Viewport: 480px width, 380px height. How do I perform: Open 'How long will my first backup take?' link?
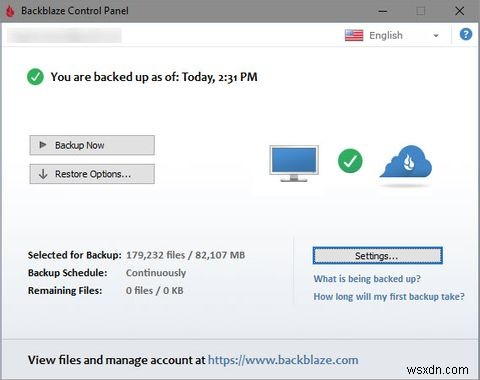coord(389,296)
